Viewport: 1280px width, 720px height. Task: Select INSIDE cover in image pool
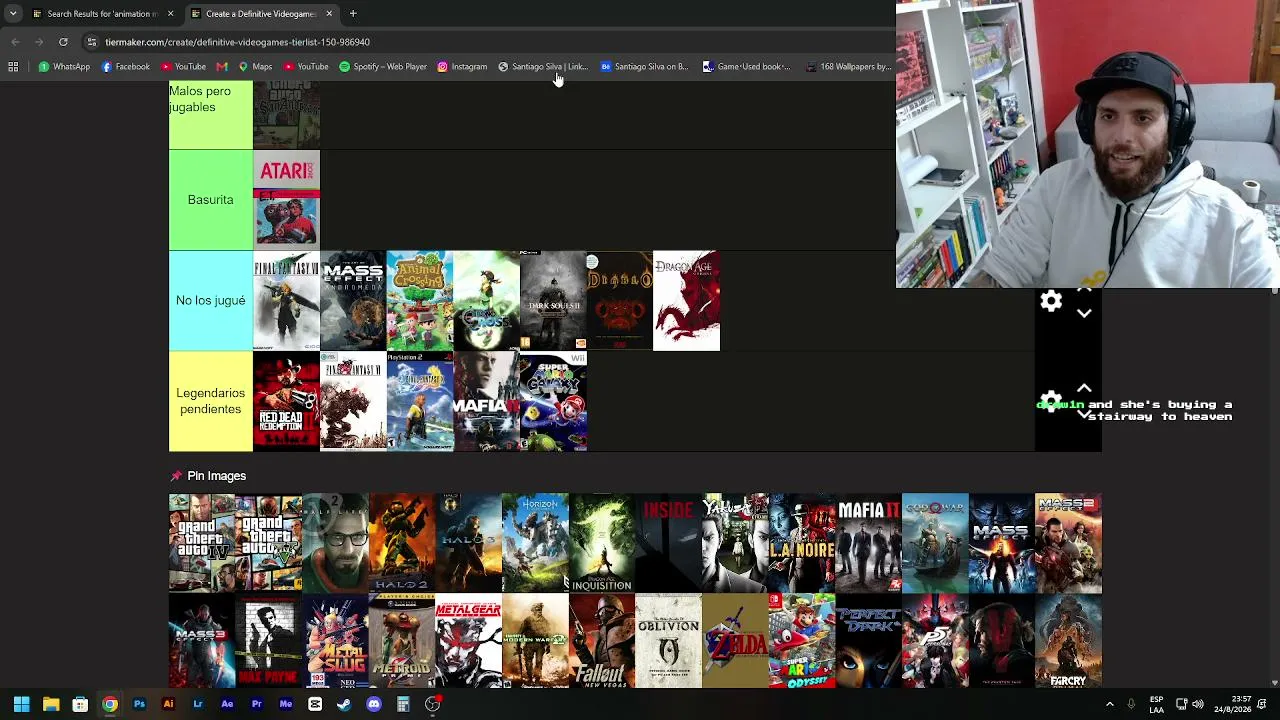668,543
